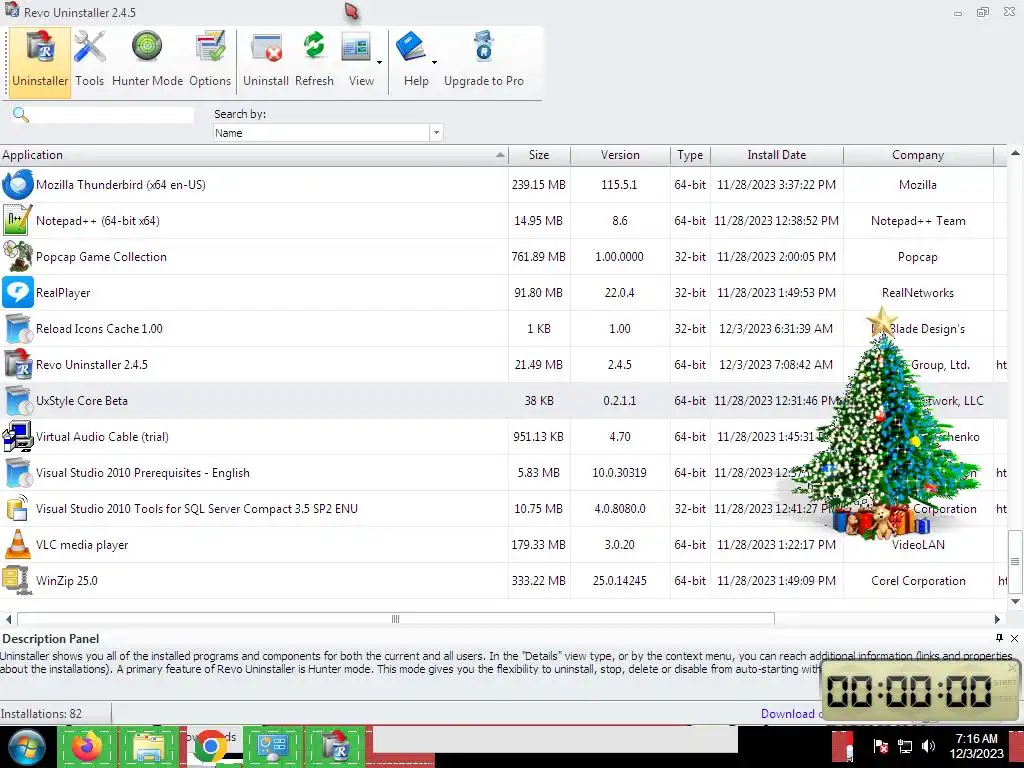
Task: Open the View dropdown arrow
Action: [x=379, y=63]
